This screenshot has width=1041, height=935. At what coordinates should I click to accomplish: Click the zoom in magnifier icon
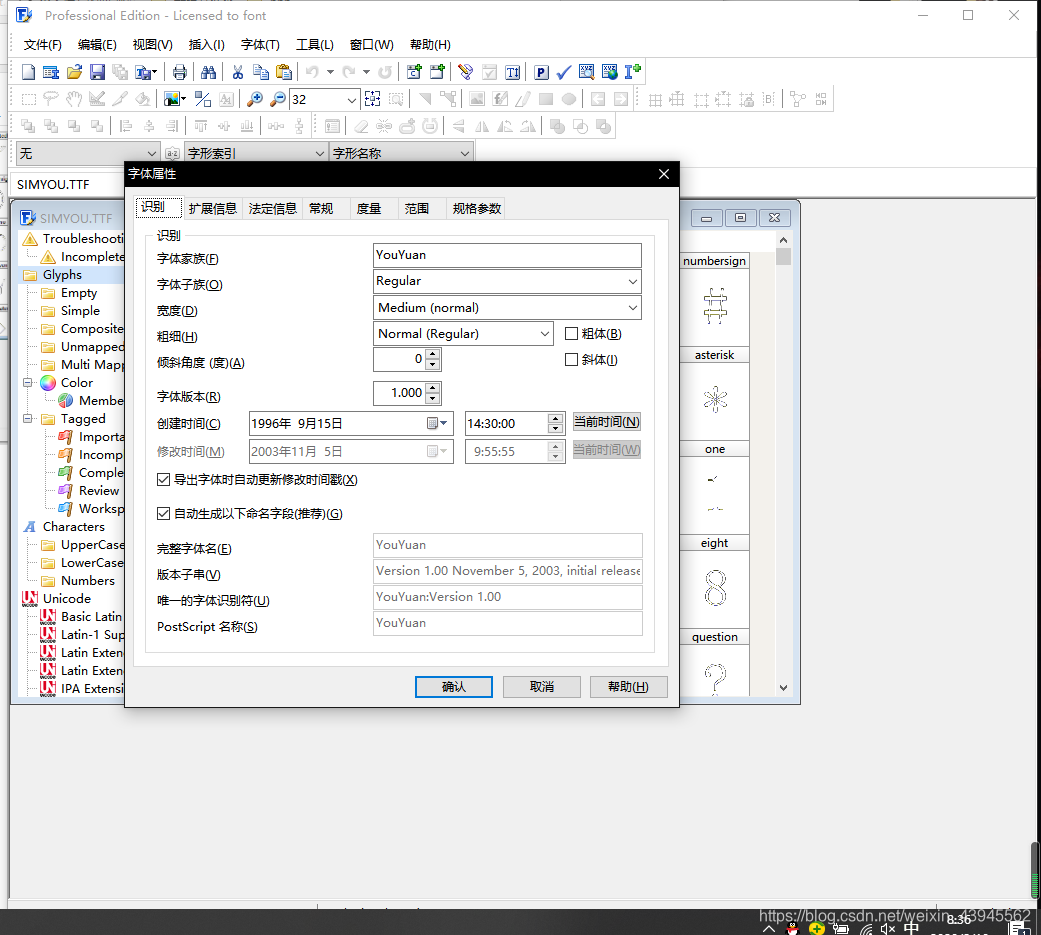click(254, 99)
